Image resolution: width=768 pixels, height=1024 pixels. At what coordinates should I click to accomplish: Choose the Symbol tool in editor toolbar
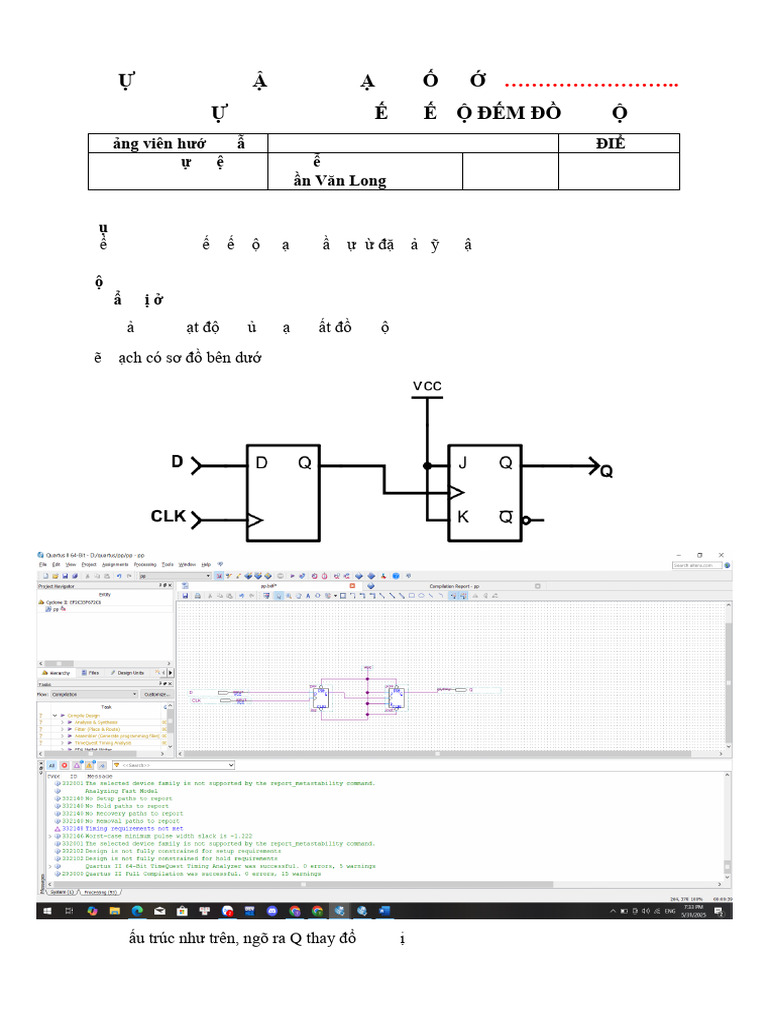(317, 596)
